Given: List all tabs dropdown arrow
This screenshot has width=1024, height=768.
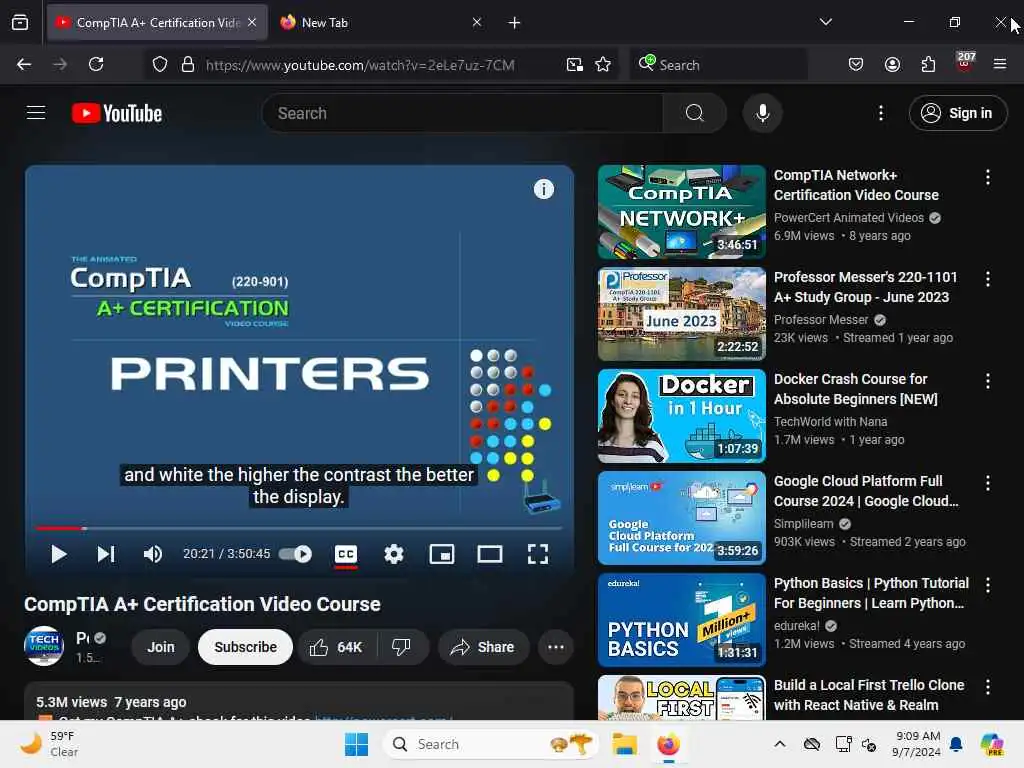Looking at the screenshot, I should pyautogui.click(x=825, y=22).
